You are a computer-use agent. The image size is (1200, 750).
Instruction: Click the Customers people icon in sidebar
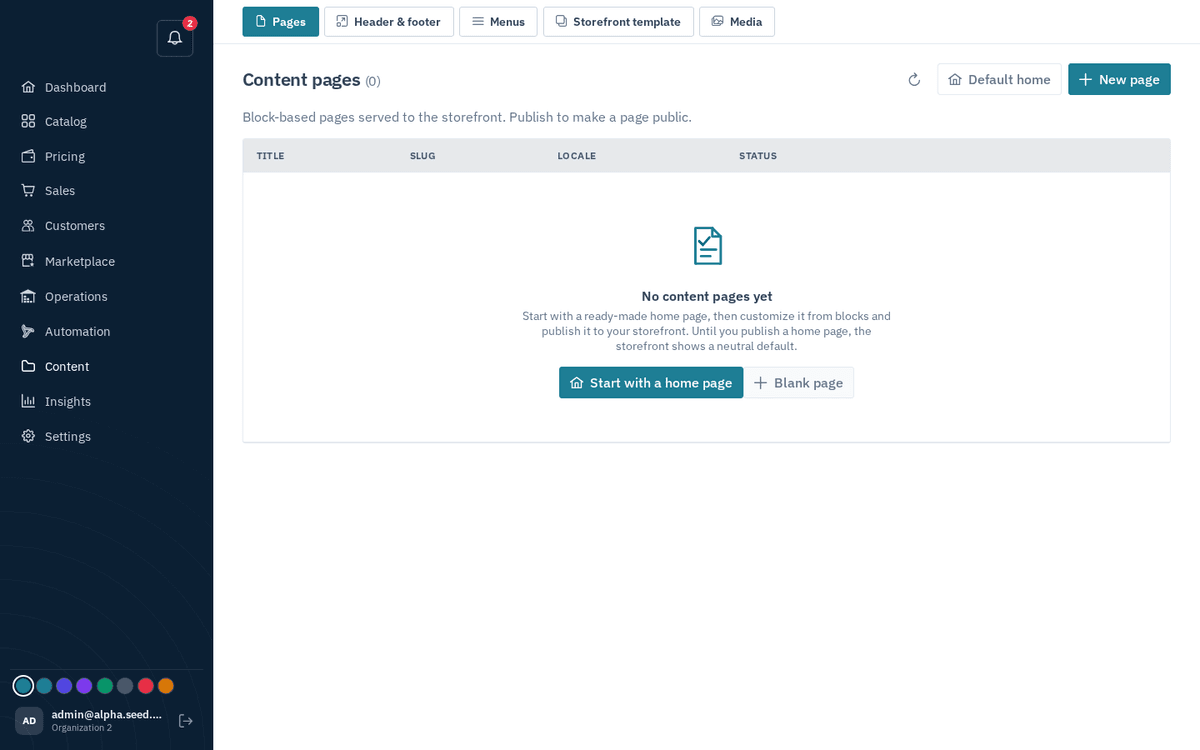(x=28, y=226)
